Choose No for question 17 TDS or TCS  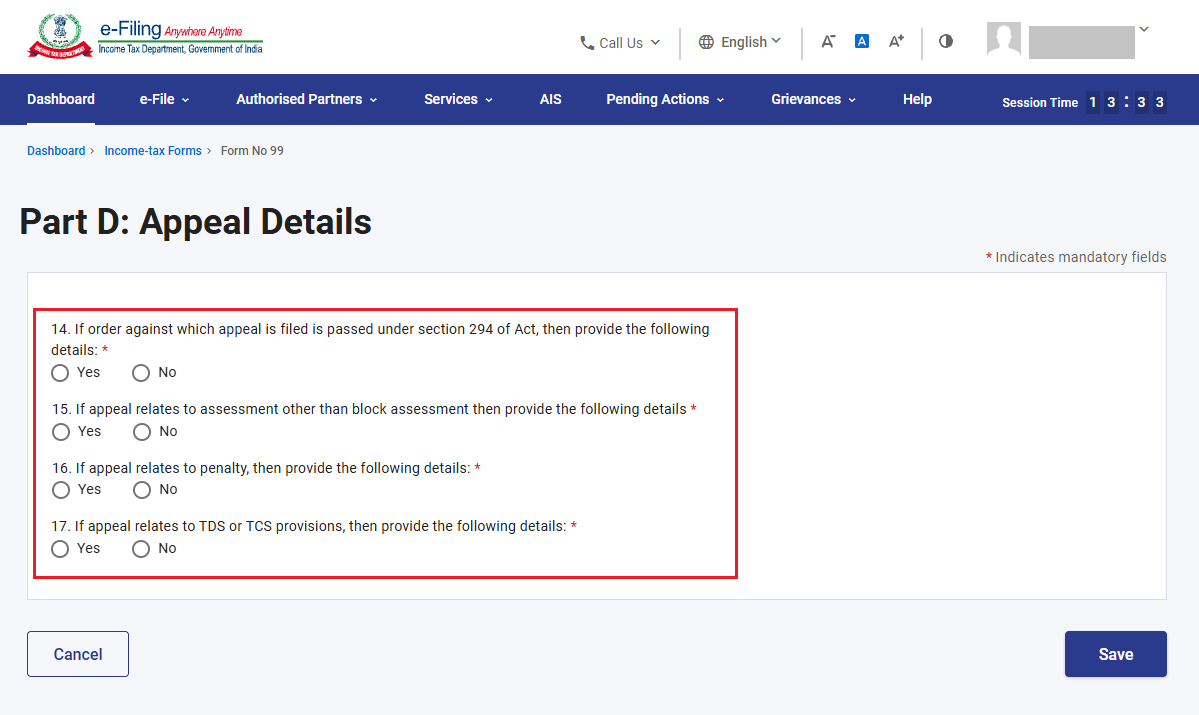(x=141, y=549)
